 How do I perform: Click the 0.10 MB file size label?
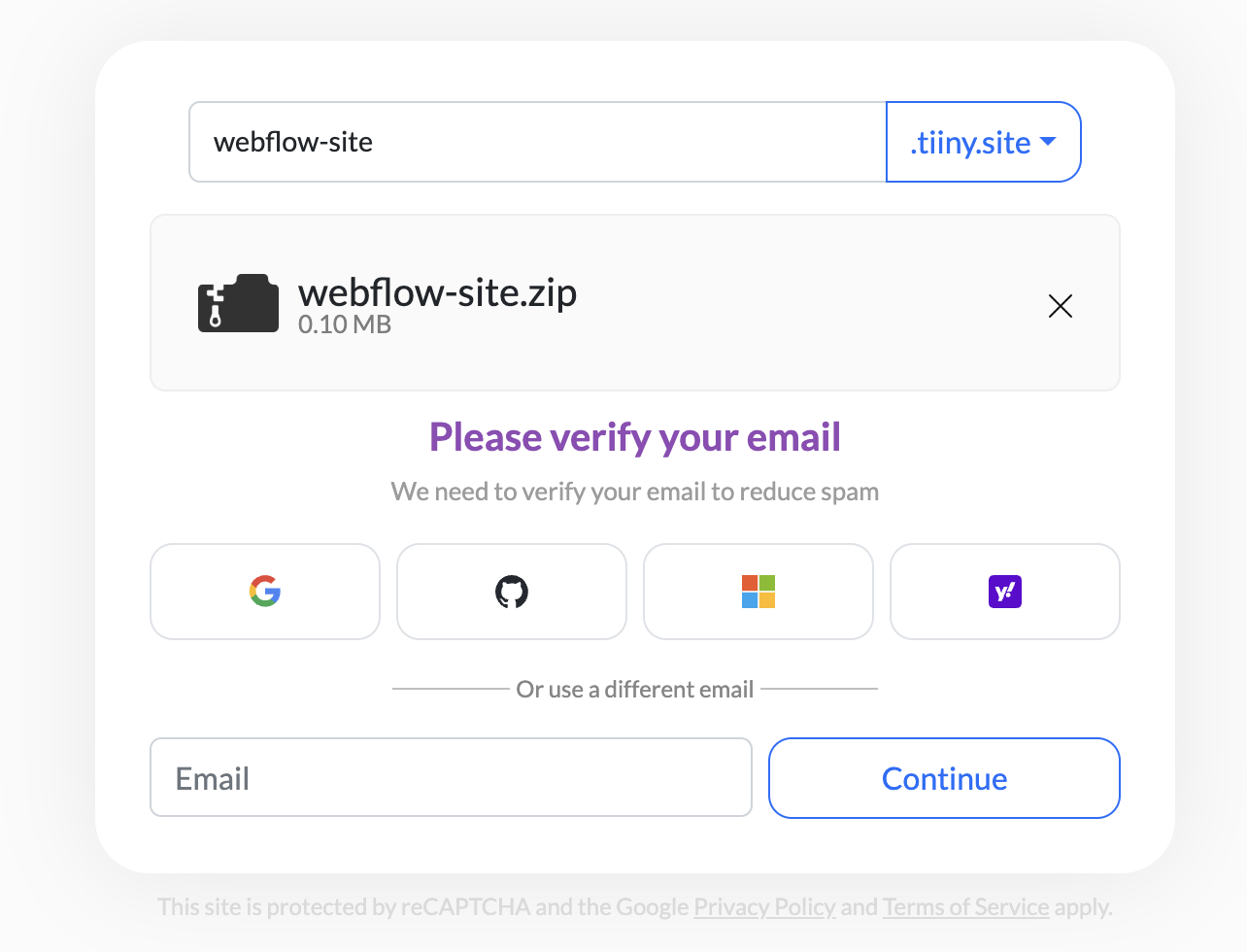344,324
